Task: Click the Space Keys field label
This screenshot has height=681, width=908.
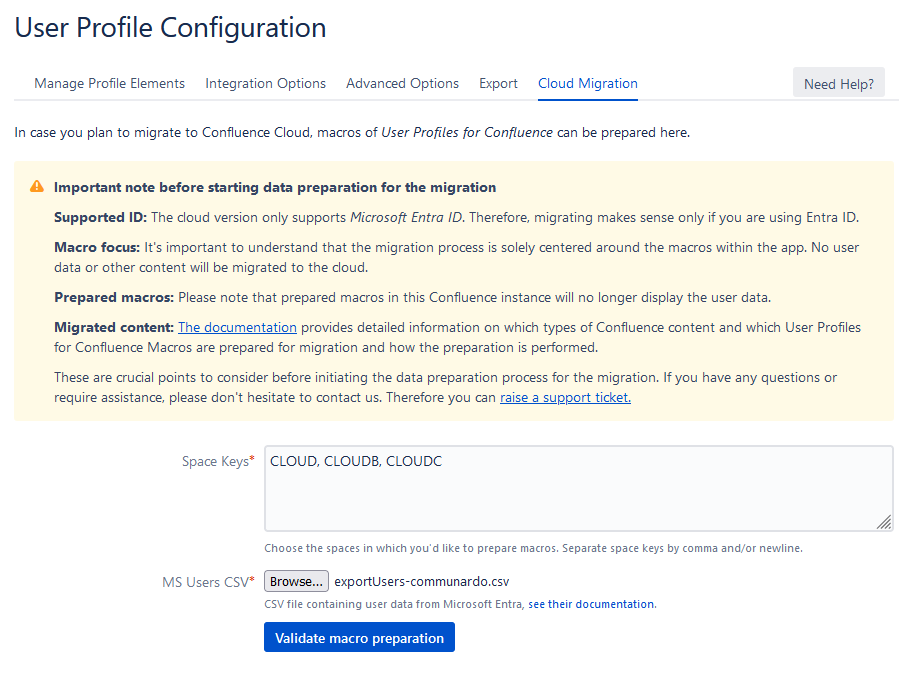Action: pyautogui.click(x=217, y=461)
